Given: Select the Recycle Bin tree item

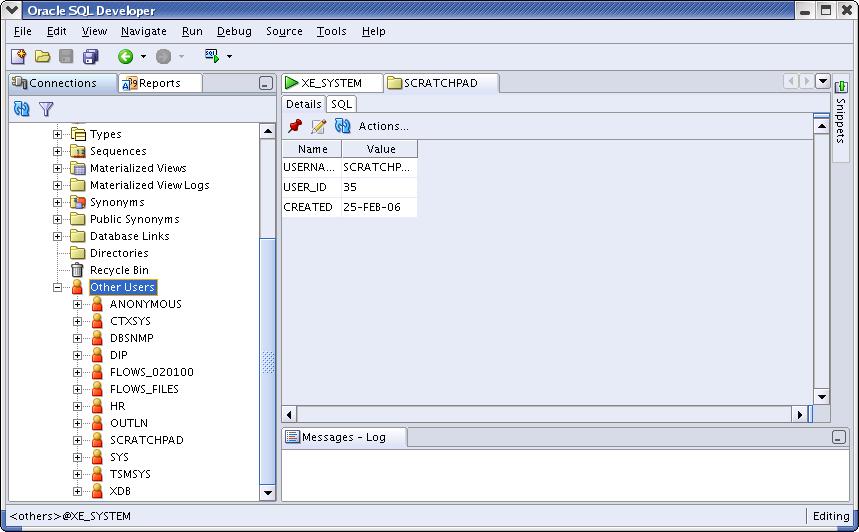Looking at the screenshot, I should click(x=119, y=270).
